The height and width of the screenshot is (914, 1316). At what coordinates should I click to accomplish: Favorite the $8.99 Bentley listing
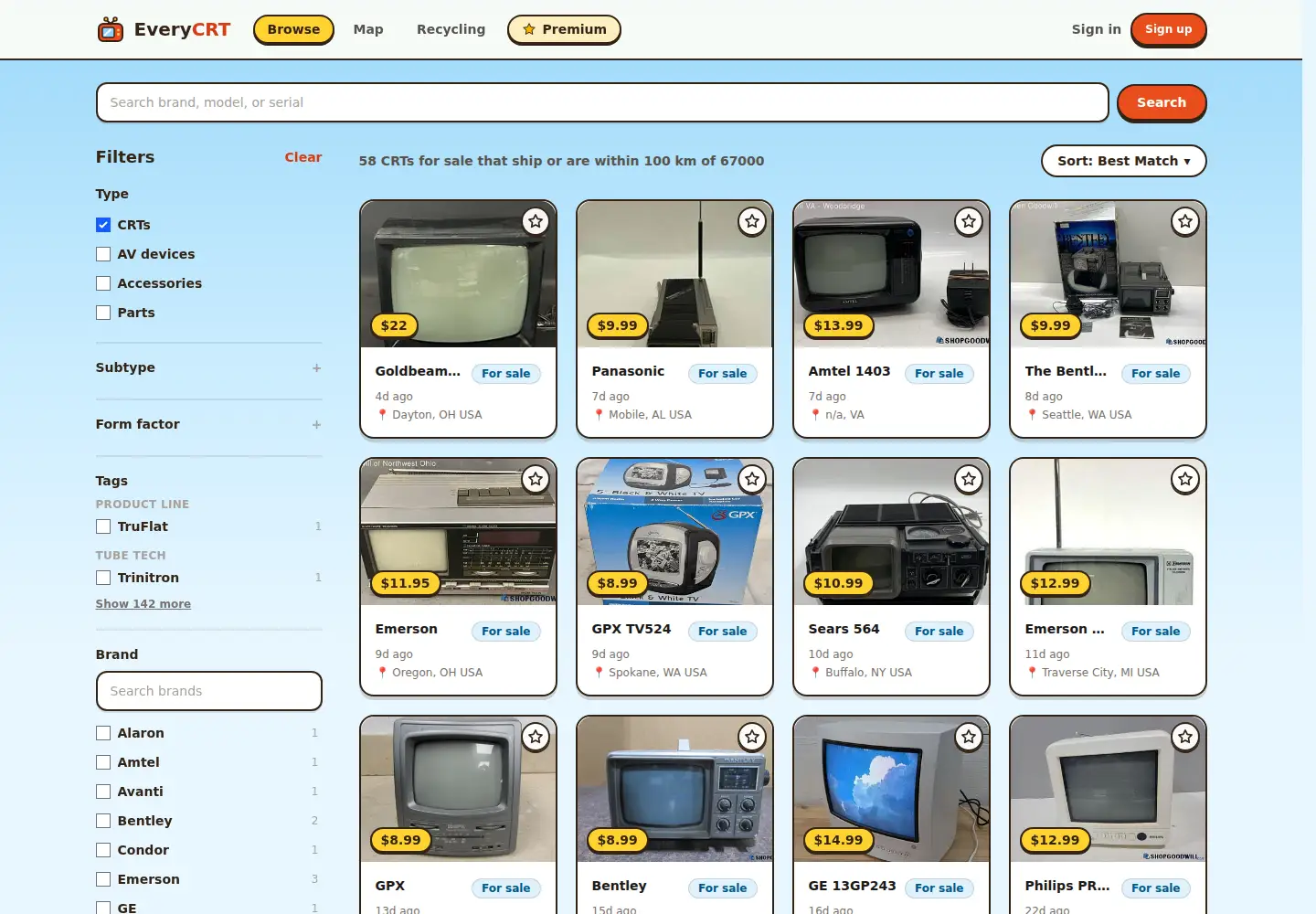752,737
